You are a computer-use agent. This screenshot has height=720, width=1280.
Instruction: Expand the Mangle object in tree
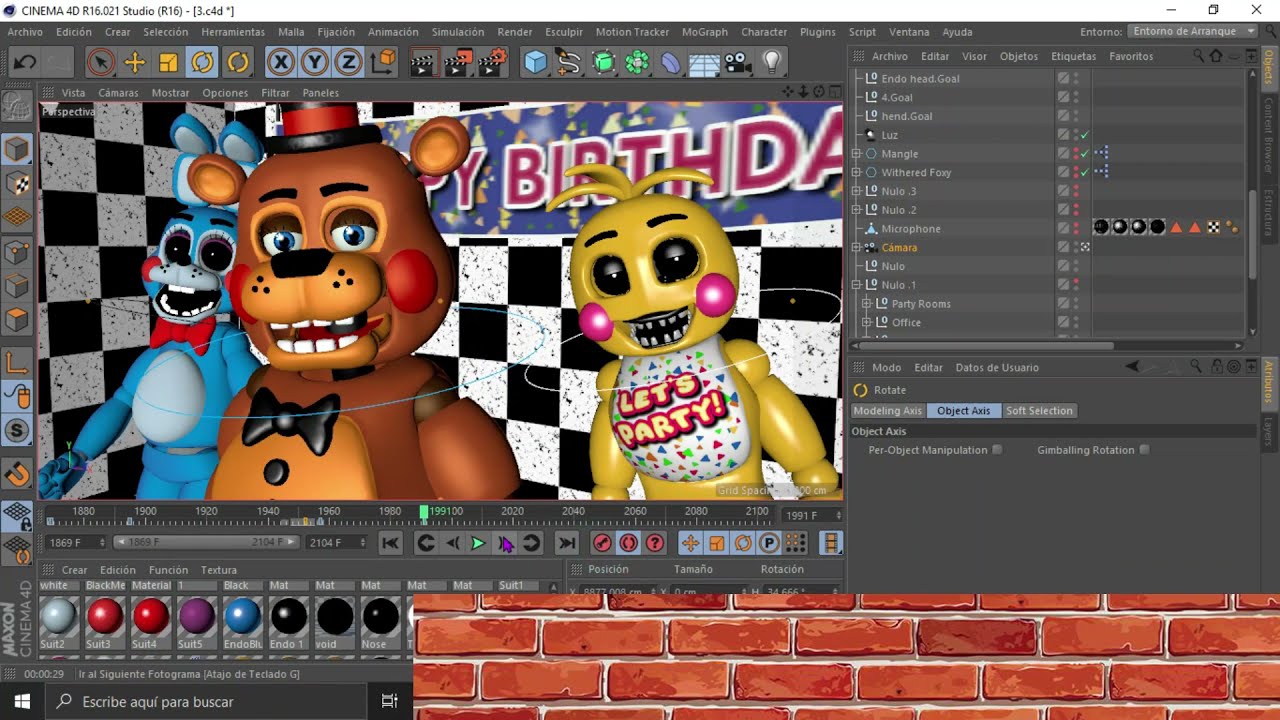coord(856,154)
